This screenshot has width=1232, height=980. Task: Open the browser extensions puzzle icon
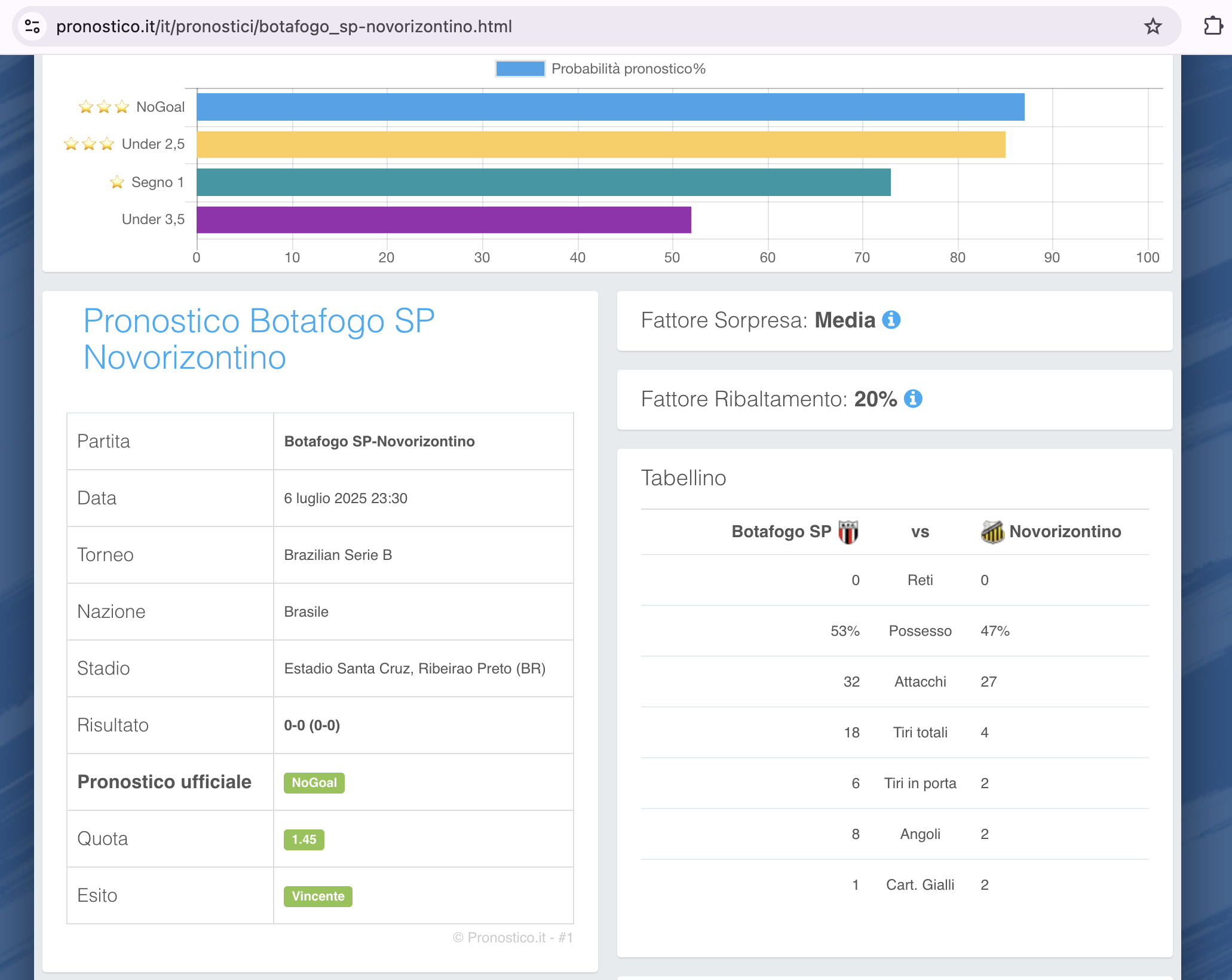pyautogui.click(x=1213, y=26)
